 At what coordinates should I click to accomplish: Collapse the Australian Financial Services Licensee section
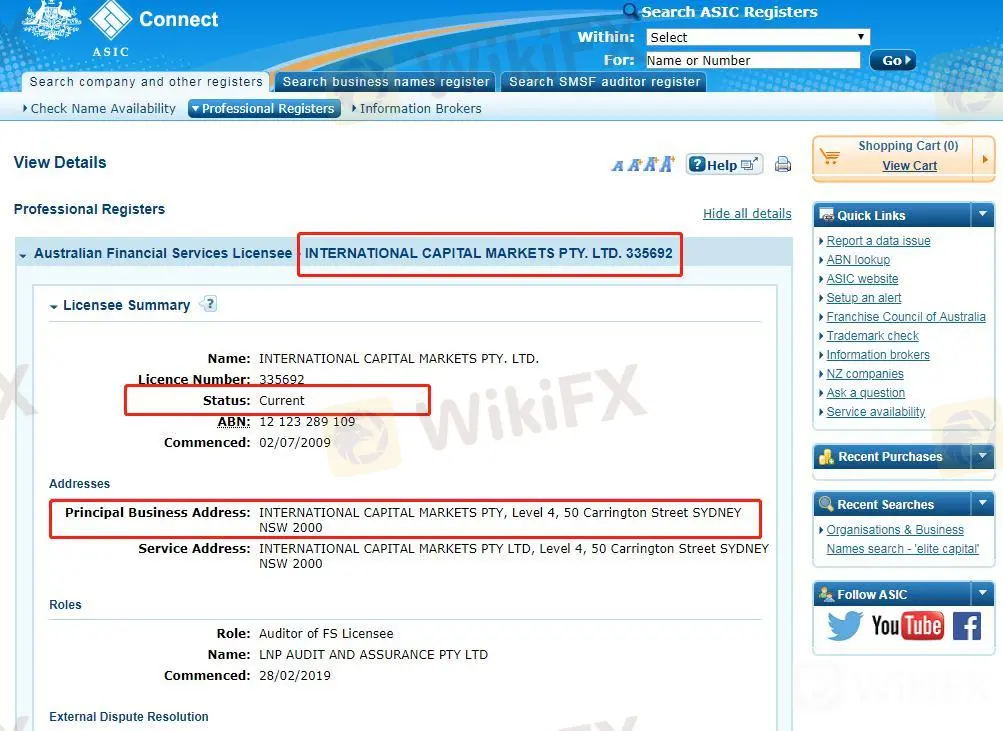23,255
